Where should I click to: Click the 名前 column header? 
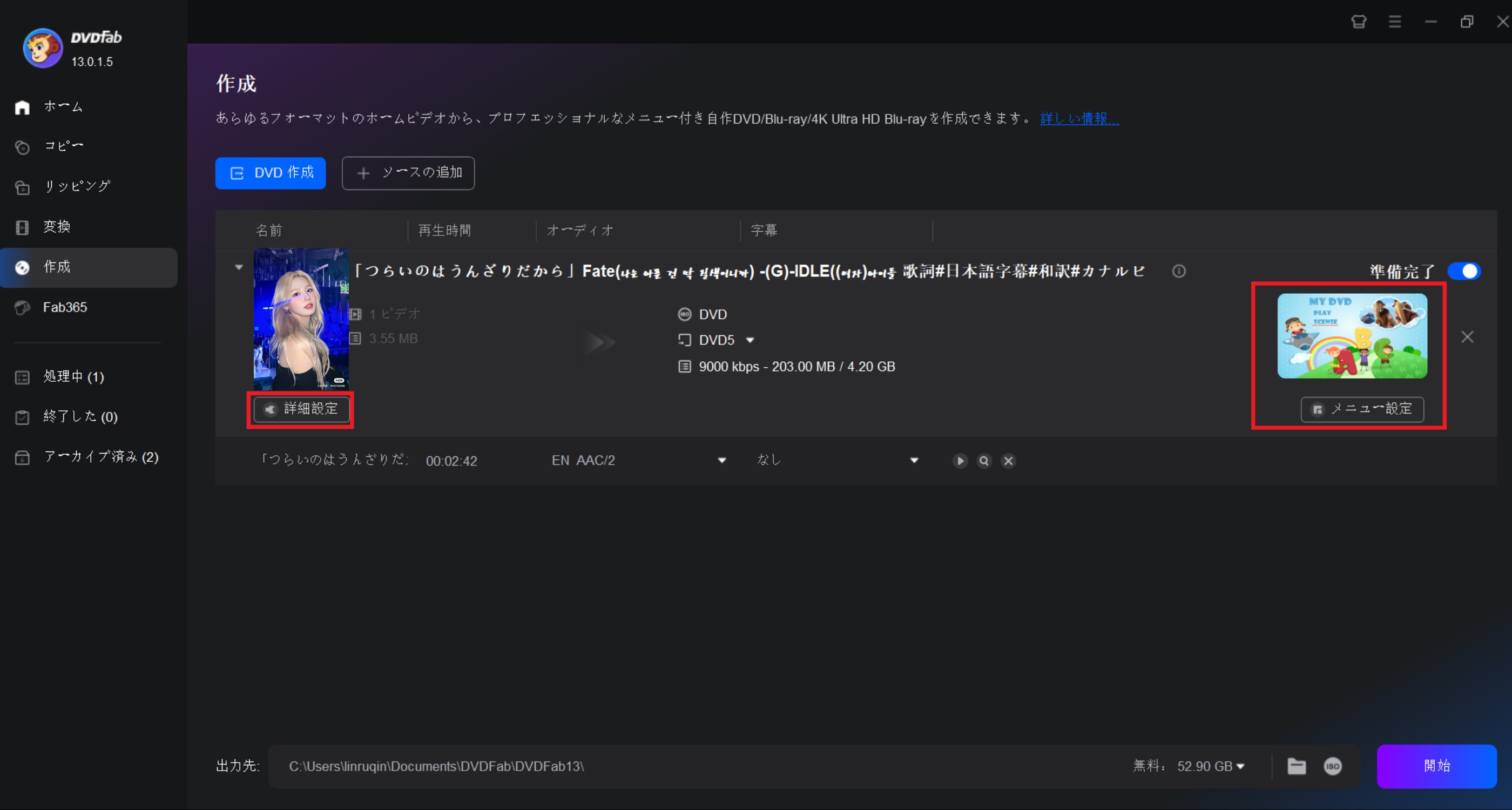click(x=269, y=231)
